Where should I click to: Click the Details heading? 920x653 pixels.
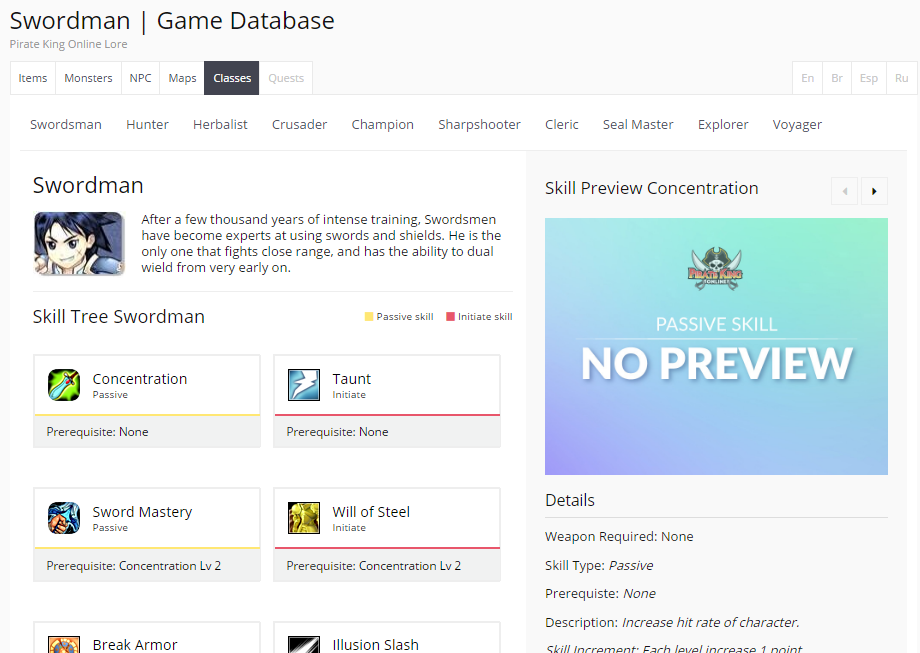(570, 500)
